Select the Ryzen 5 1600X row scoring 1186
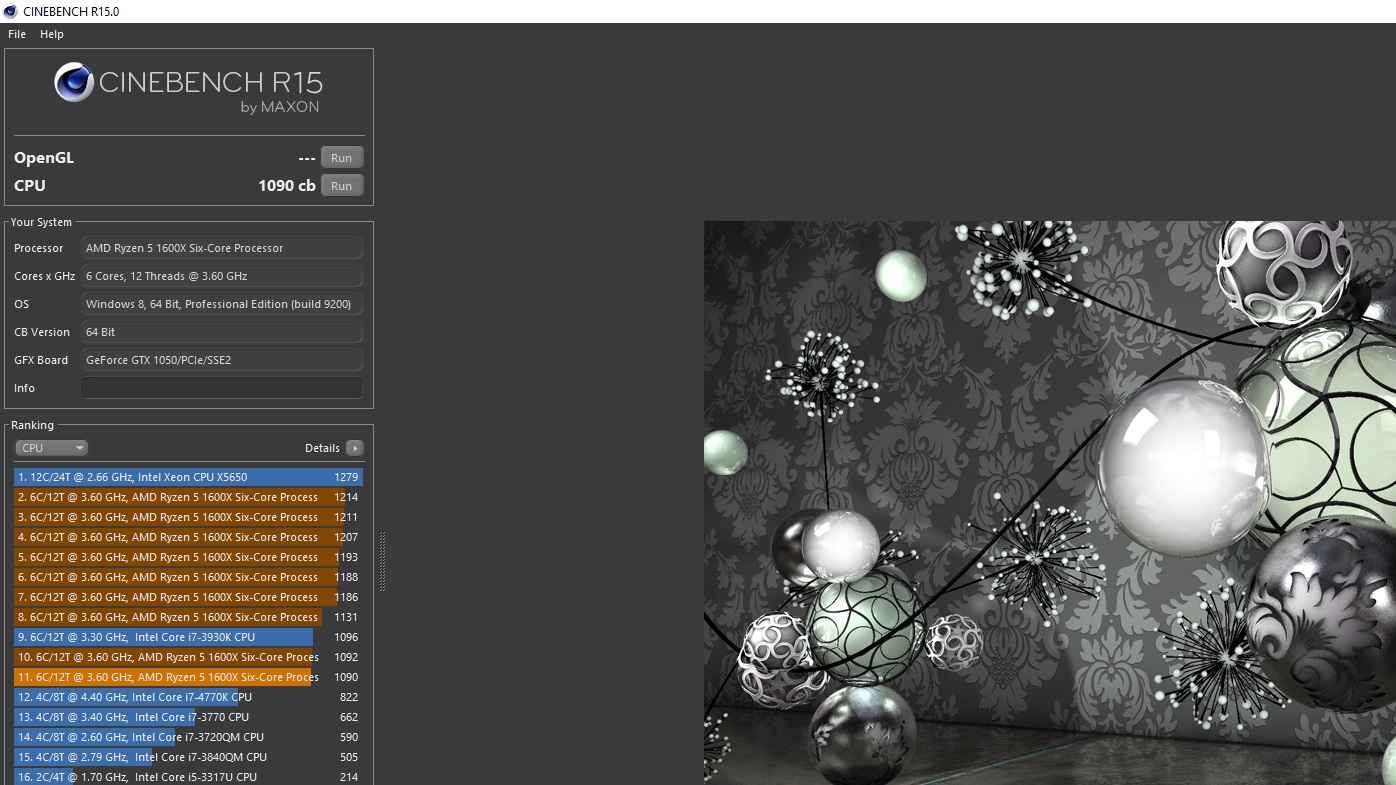The height and width of the screenshot is (785, 1396). pyautogui.click(x=188, y=597)
